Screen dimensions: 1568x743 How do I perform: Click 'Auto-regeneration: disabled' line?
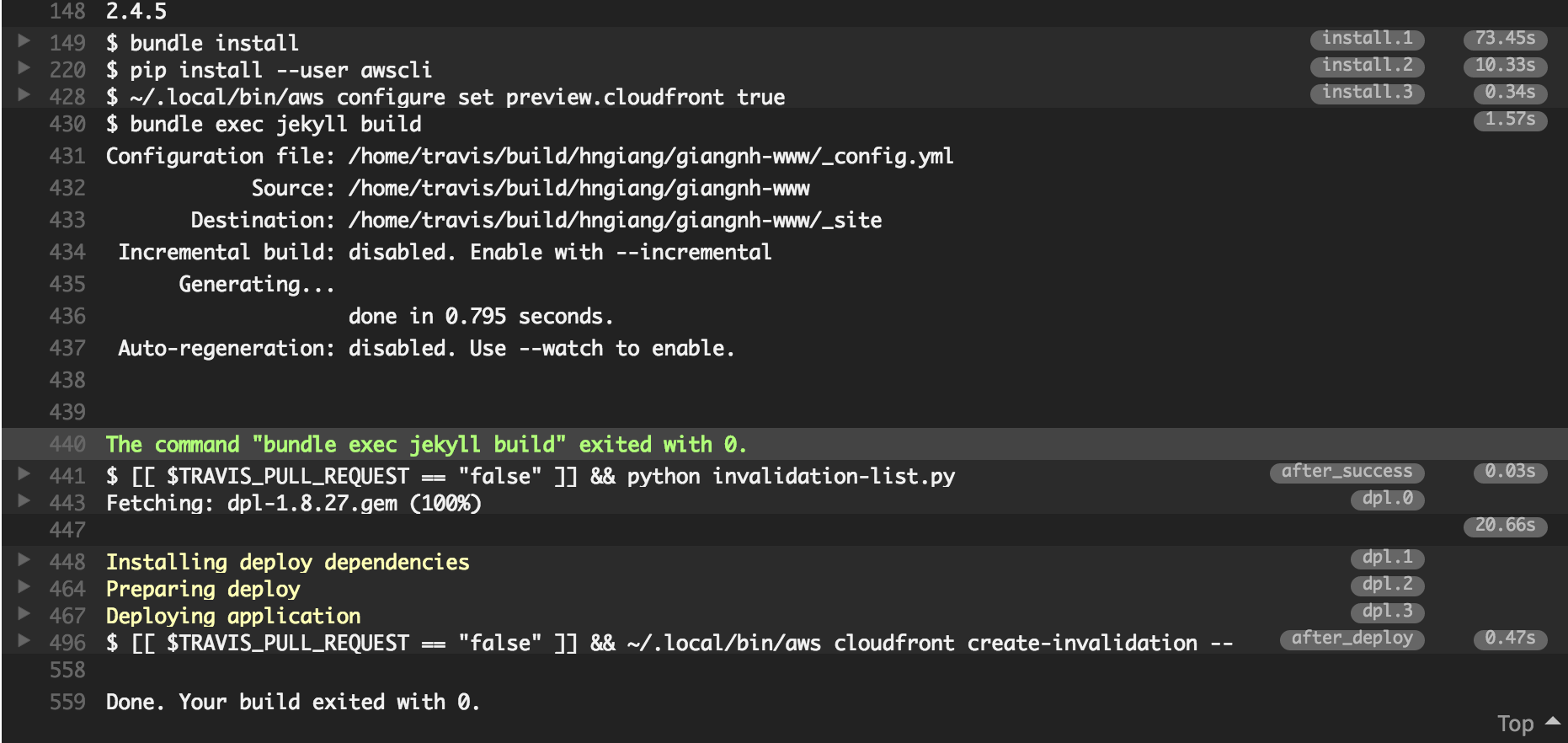pyautogui.click(x=426, y=348)
